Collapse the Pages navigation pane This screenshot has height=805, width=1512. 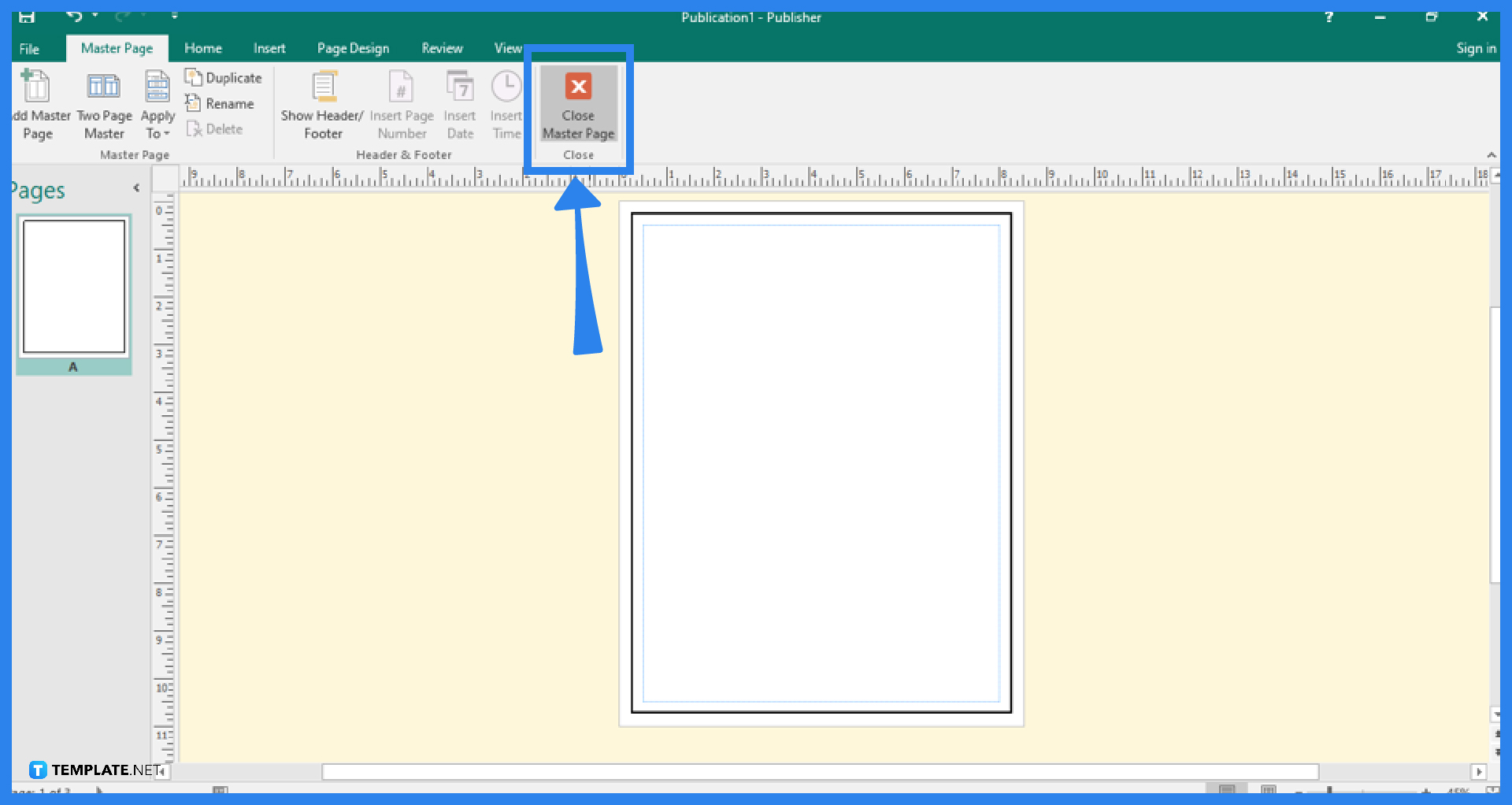pos(135,187)
